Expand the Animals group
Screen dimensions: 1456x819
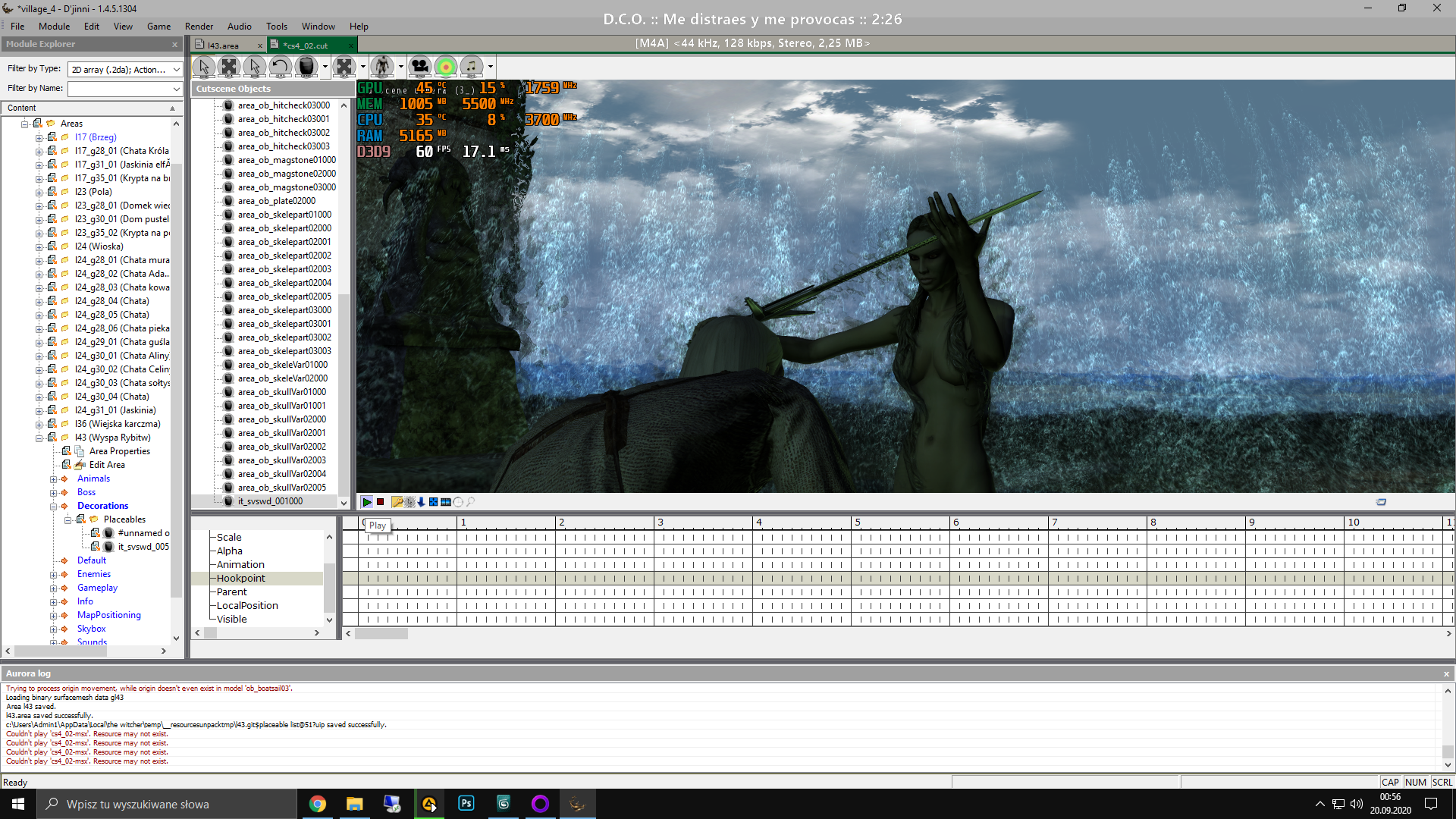tap(53, 479)
